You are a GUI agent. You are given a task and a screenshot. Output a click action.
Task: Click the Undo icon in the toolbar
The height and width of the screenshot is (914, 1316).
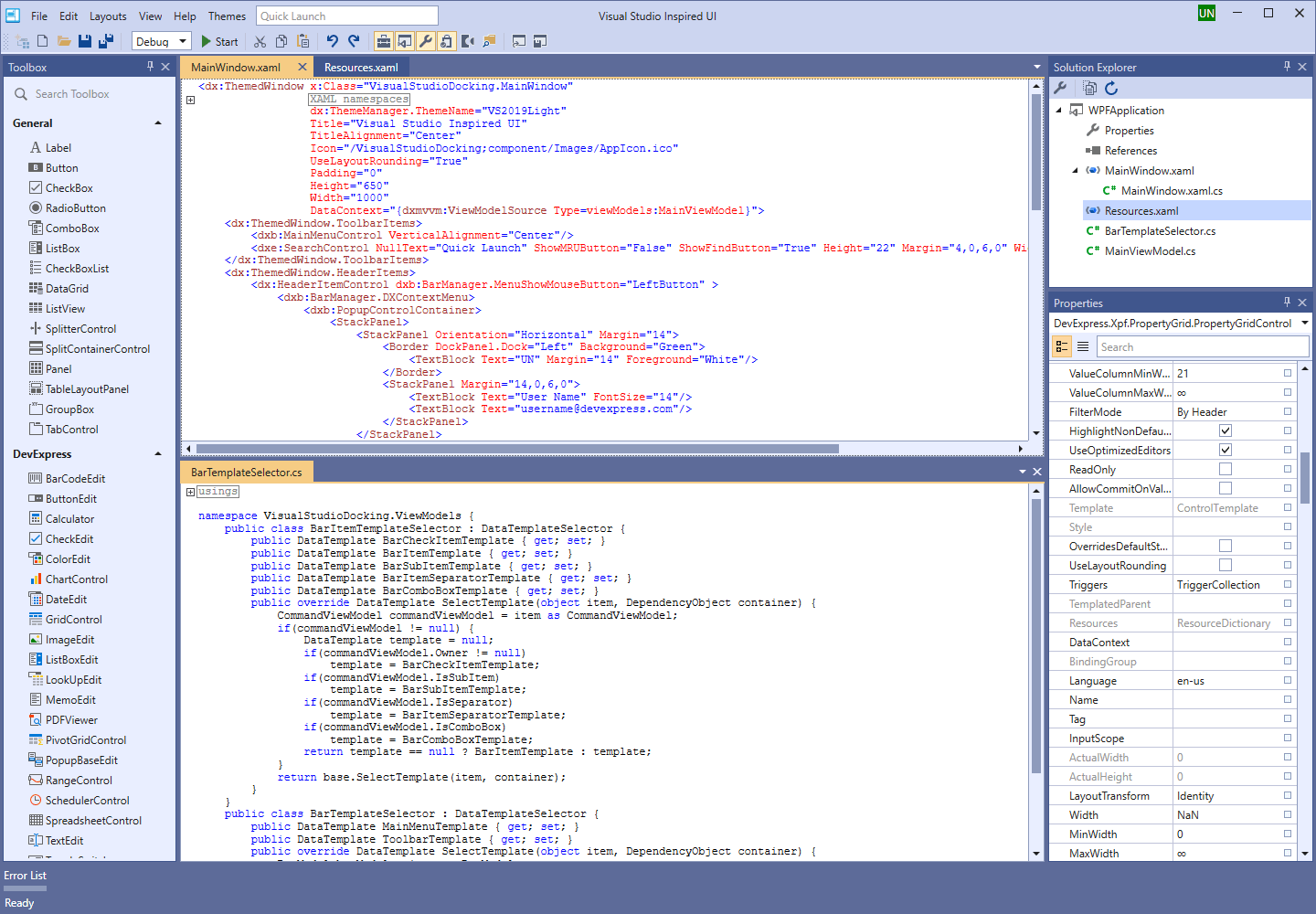(x=330, y=41)
